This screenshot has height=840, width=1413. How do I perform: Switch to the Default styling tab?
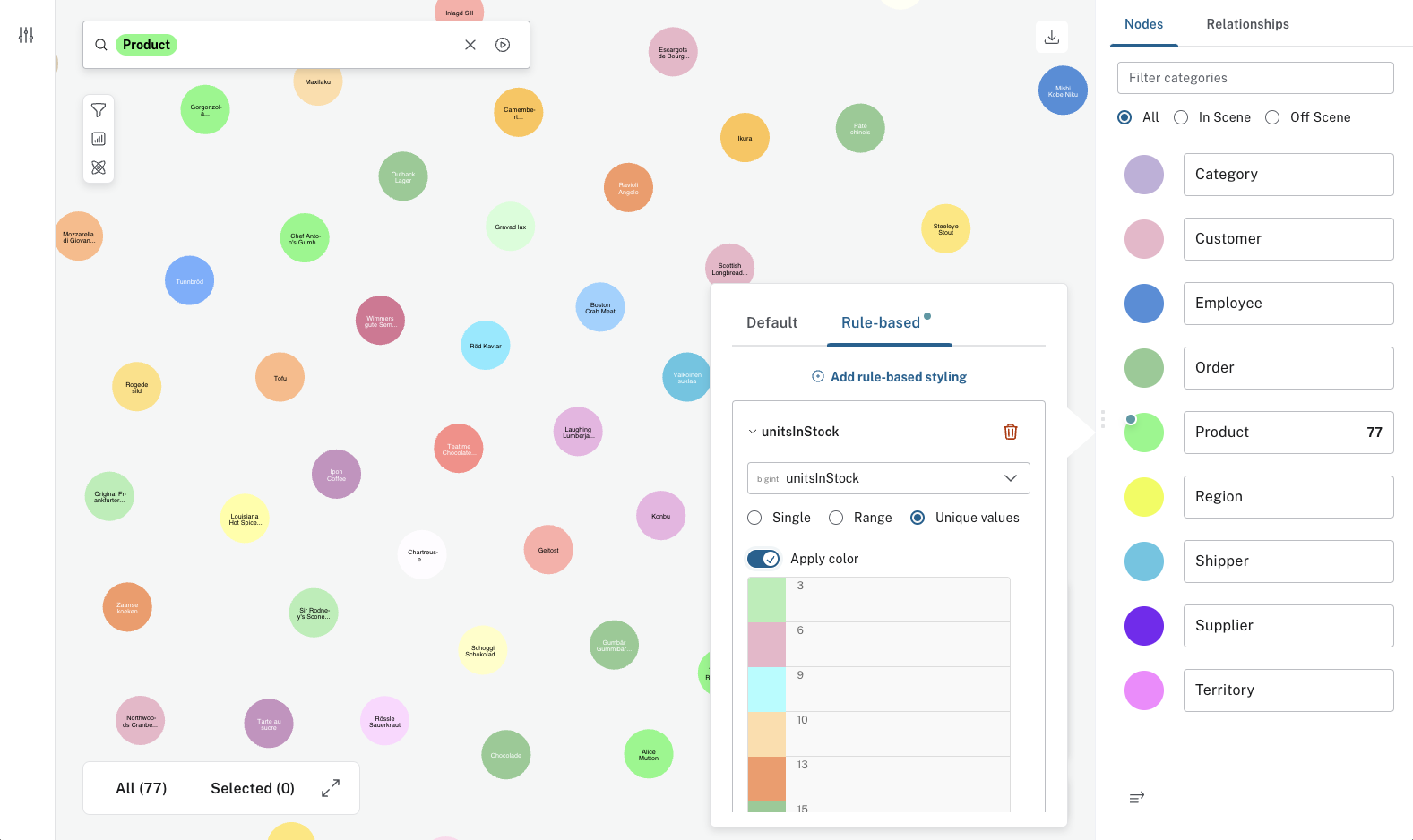coord(772,322)
